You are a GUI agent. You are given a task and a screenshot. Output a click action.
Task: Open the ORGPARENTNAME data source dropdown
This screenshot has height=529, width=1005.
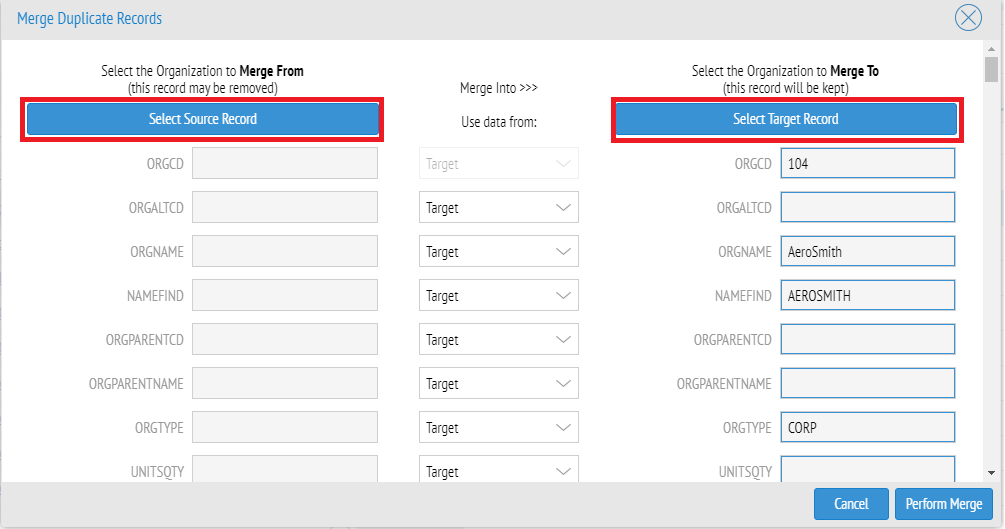(499, 383)
